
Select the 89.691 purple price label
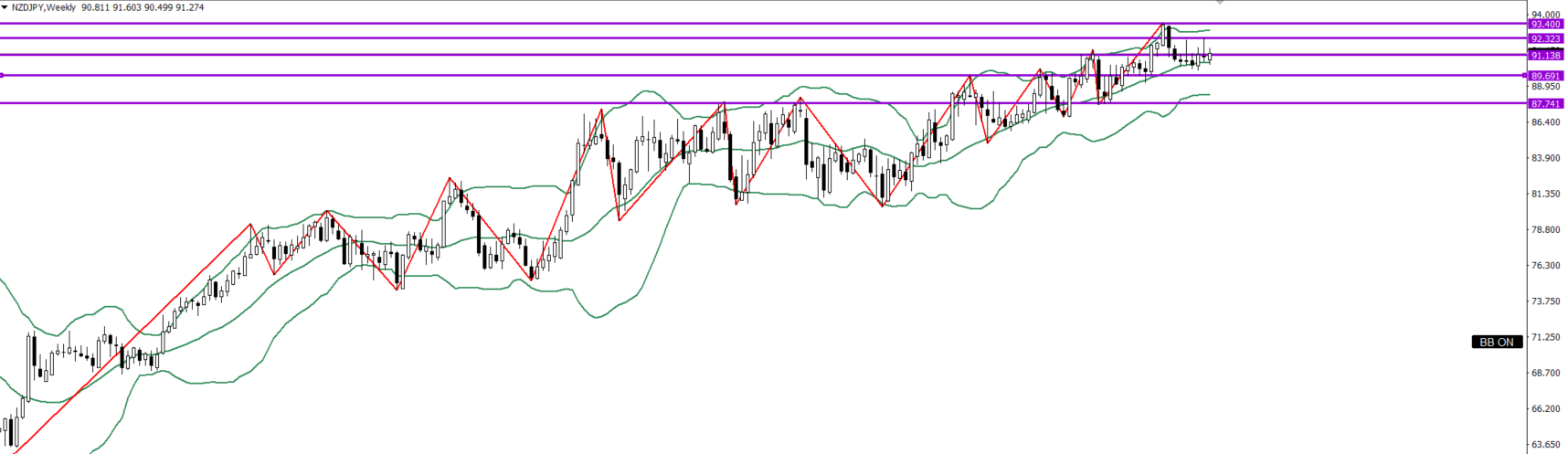pyautogui.click(x=1544, y=76)
